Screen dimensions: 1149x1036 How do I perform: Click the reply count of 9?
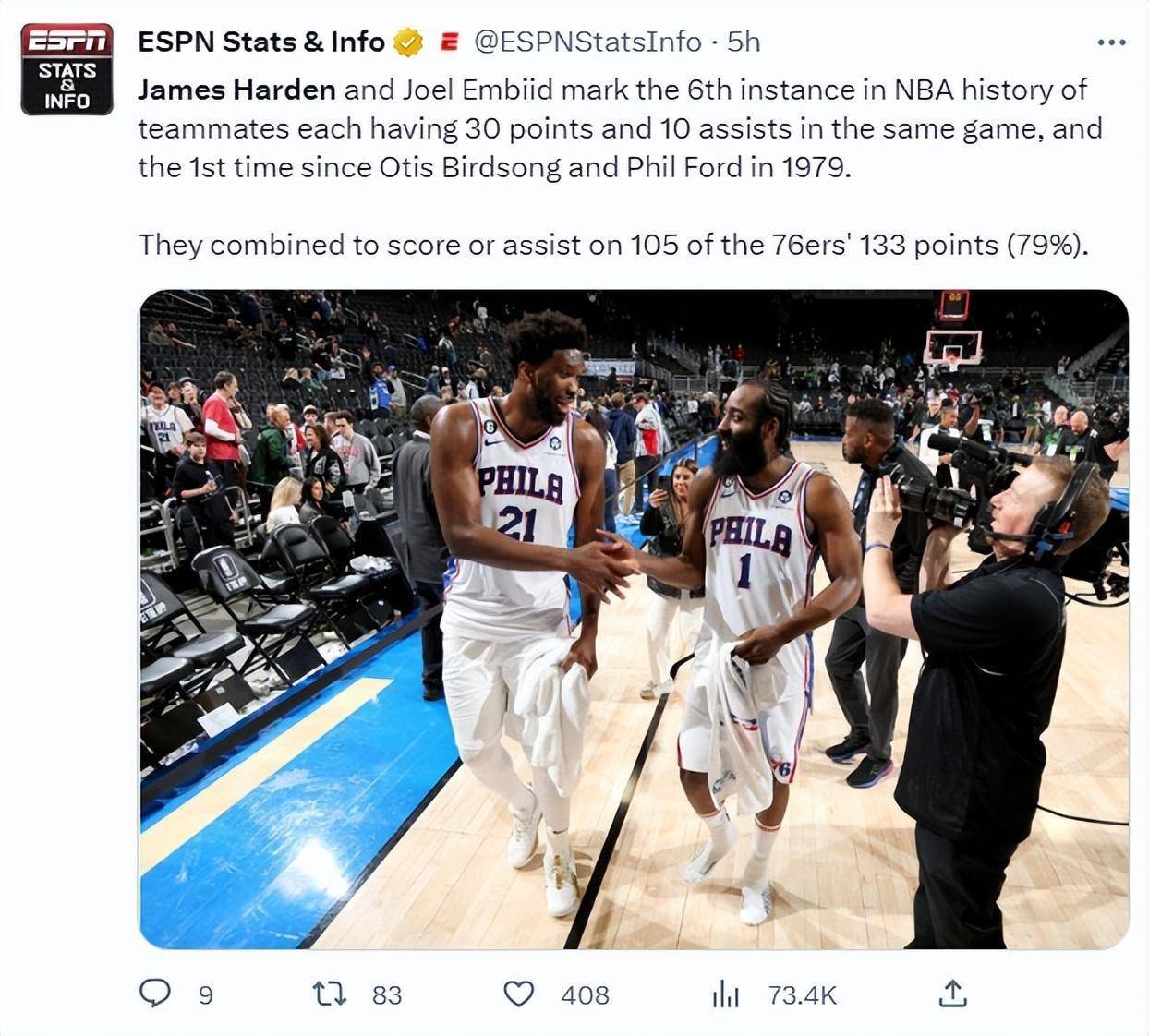[x=205, y=995]
